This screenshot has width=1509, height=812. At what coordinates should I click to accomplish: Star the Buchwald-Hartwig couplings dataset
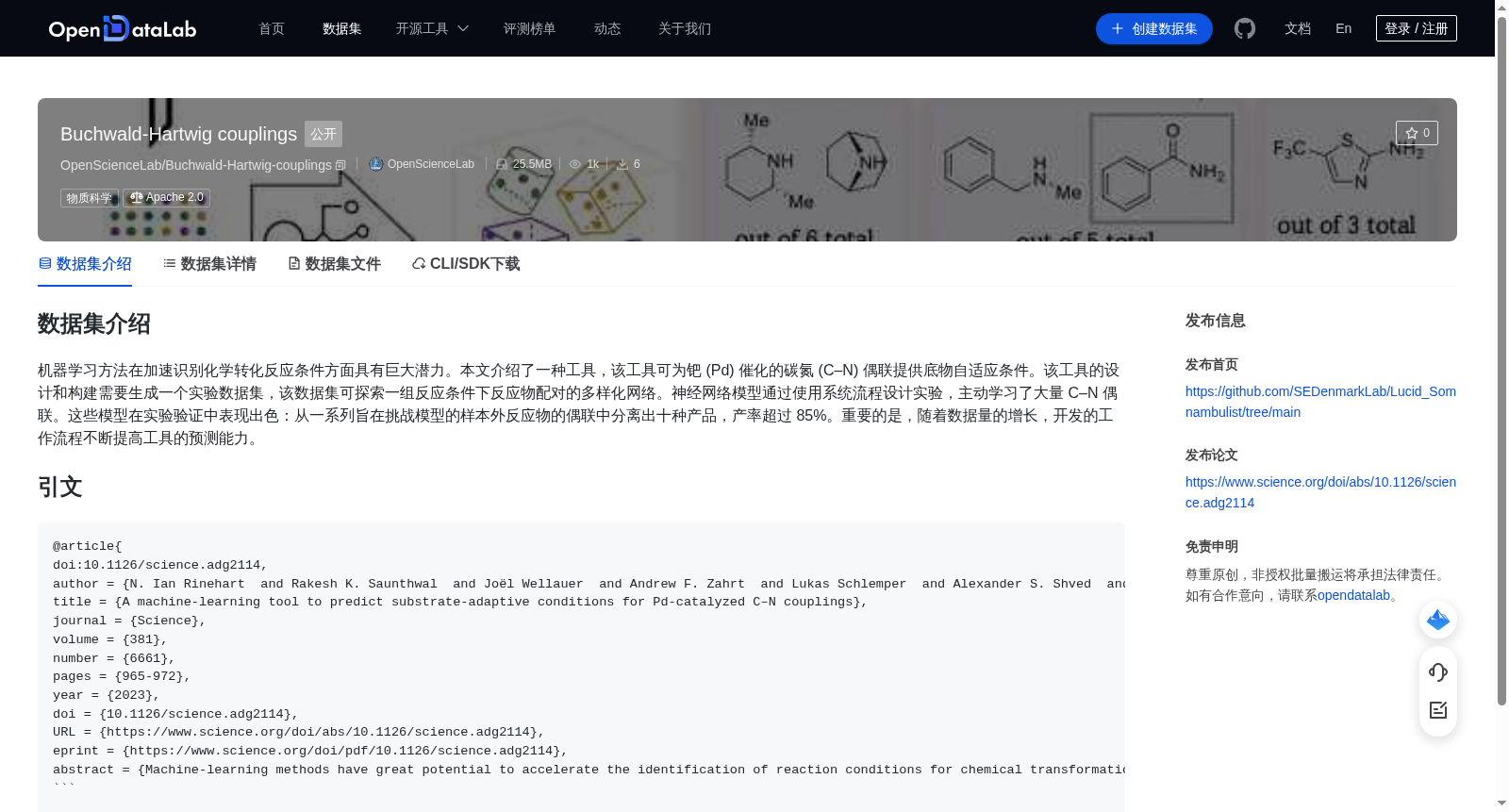tap(1417, 133)
